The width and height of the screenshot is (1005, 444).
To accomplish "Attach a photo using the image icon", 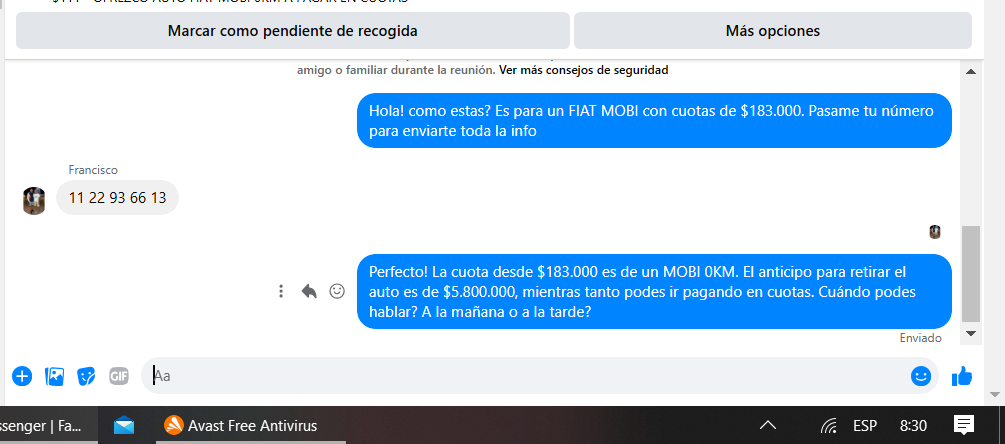I will pyautogui.click(x=54, y=376).
